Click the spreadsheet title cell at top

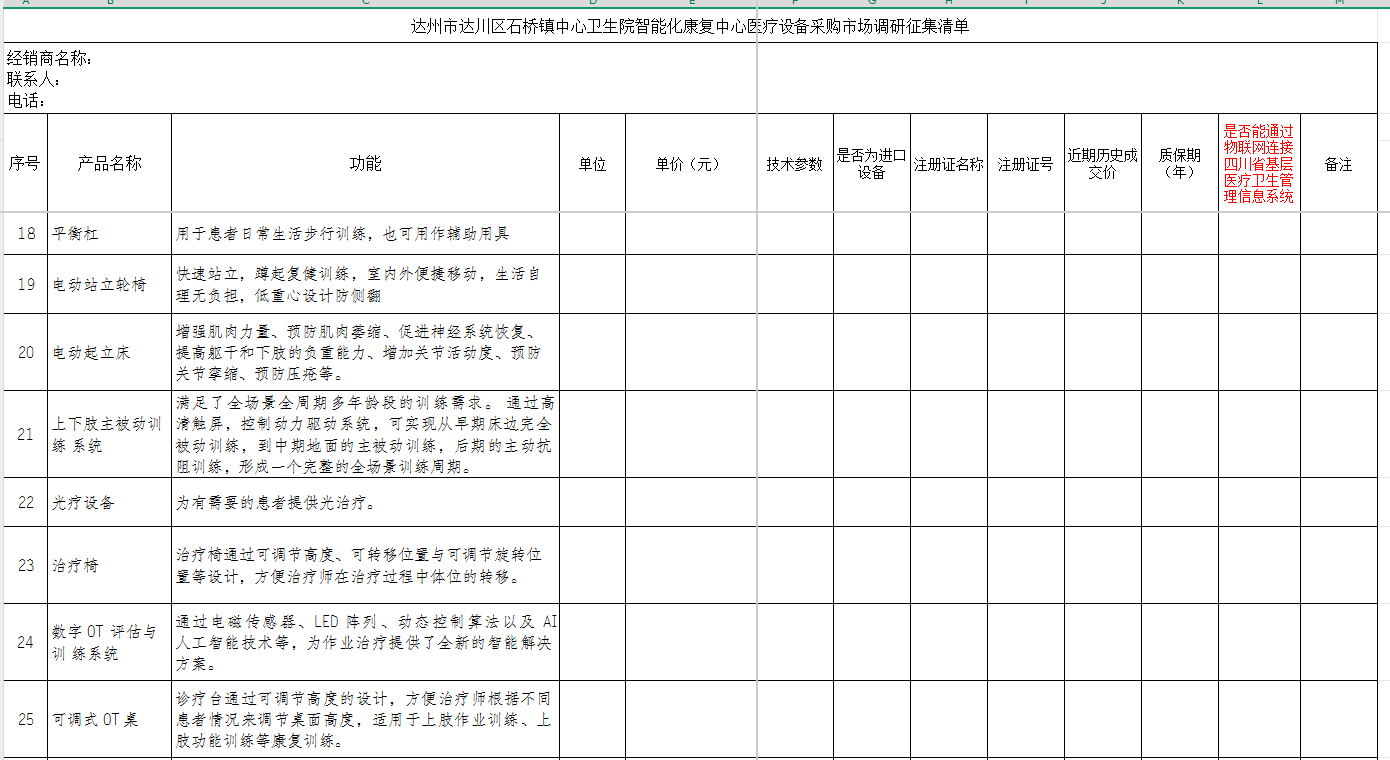click(x=690, y=27)
